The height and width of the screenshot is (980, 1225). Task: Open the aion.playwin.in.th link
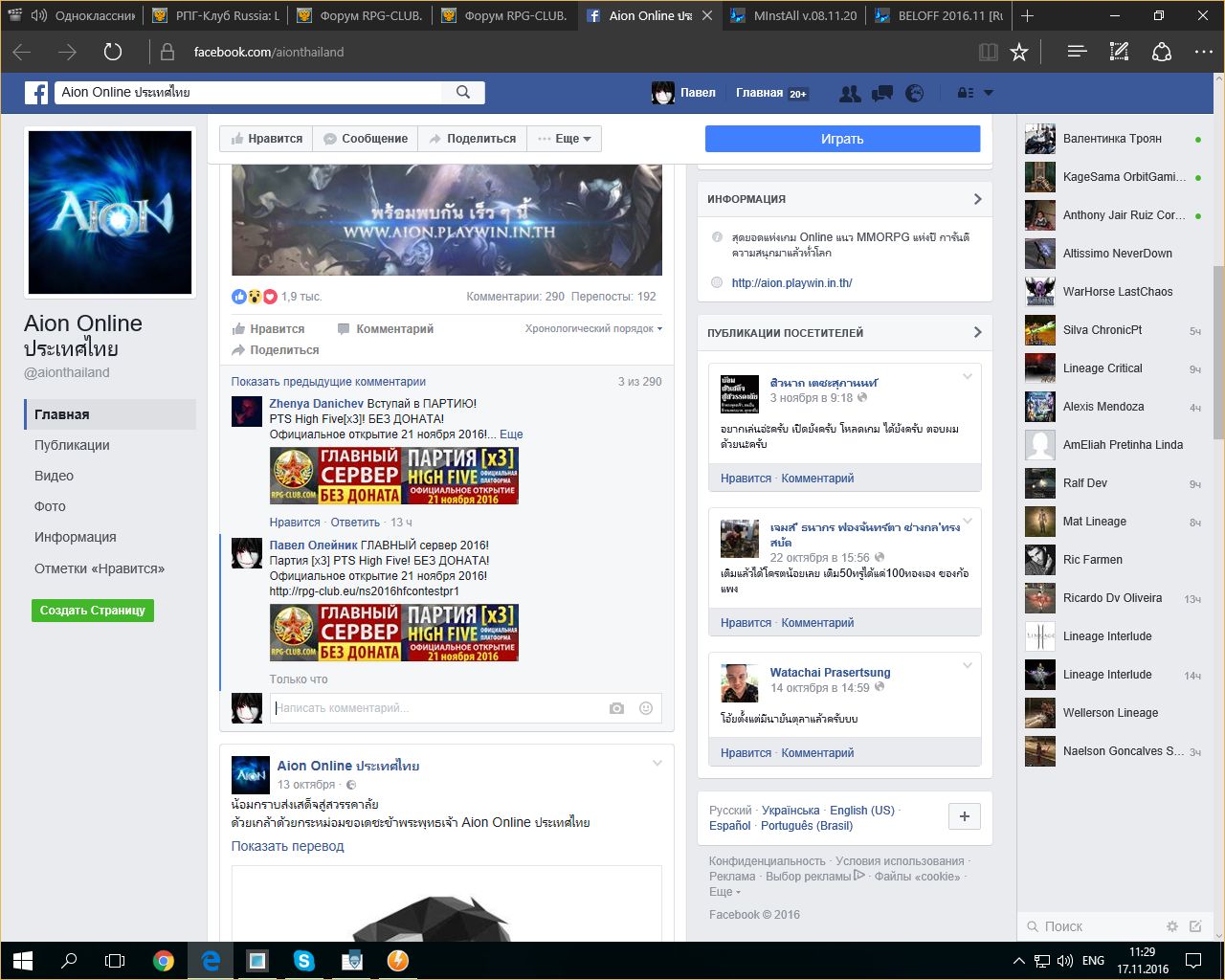(791, 282)
